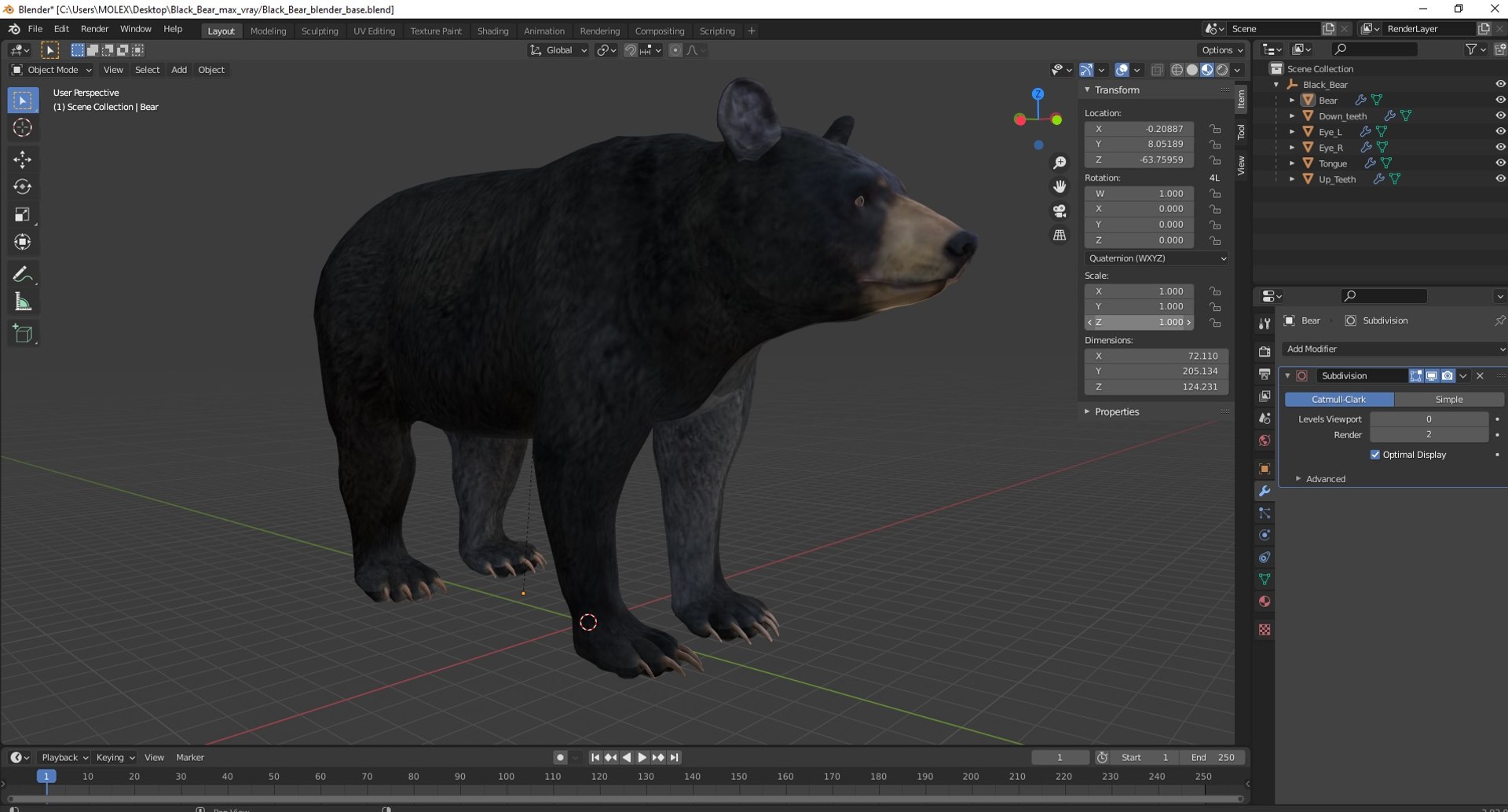Select the Move tool

pos(23,159)
